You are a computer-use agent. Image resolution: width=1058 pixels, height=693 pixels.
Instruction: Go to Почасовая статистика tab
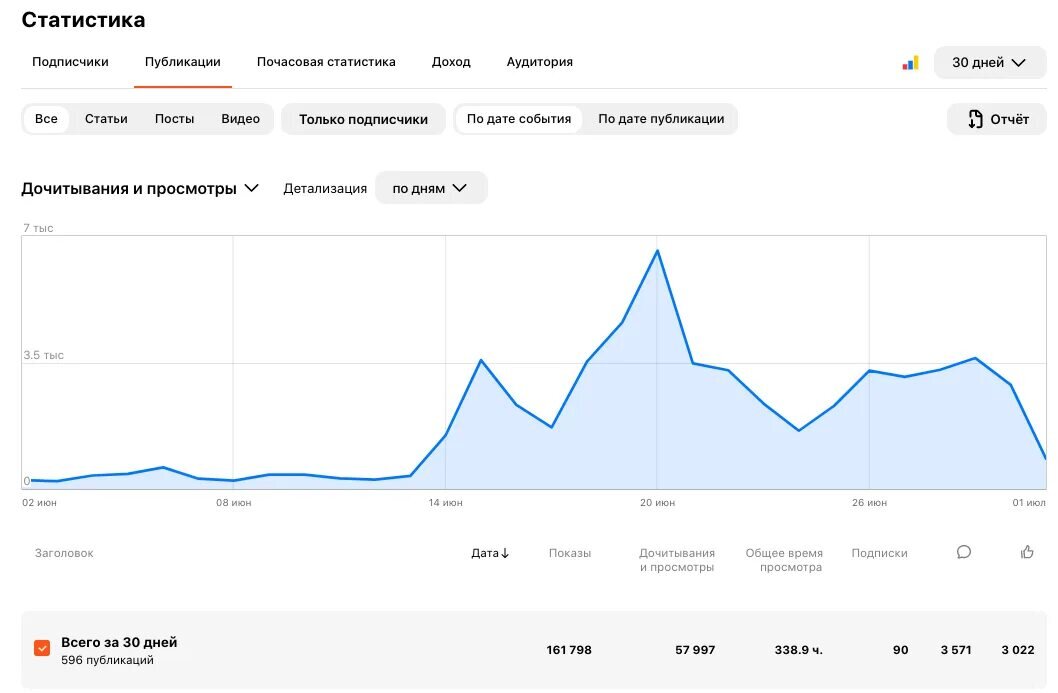[326, 61]
